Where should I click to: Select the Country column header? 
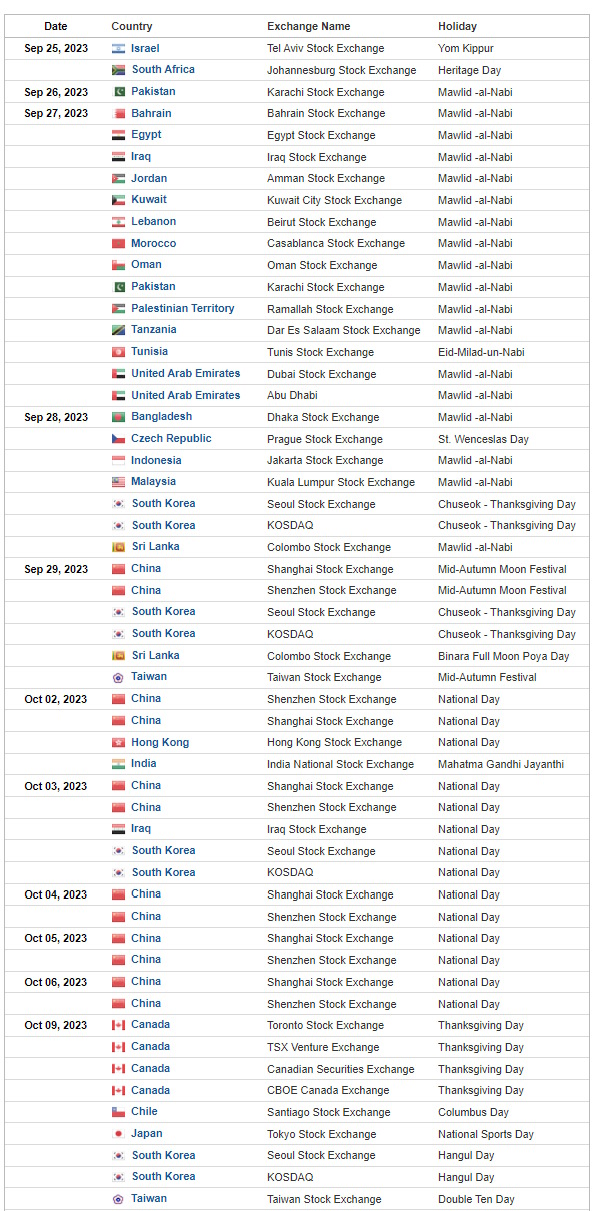(132, 26)
